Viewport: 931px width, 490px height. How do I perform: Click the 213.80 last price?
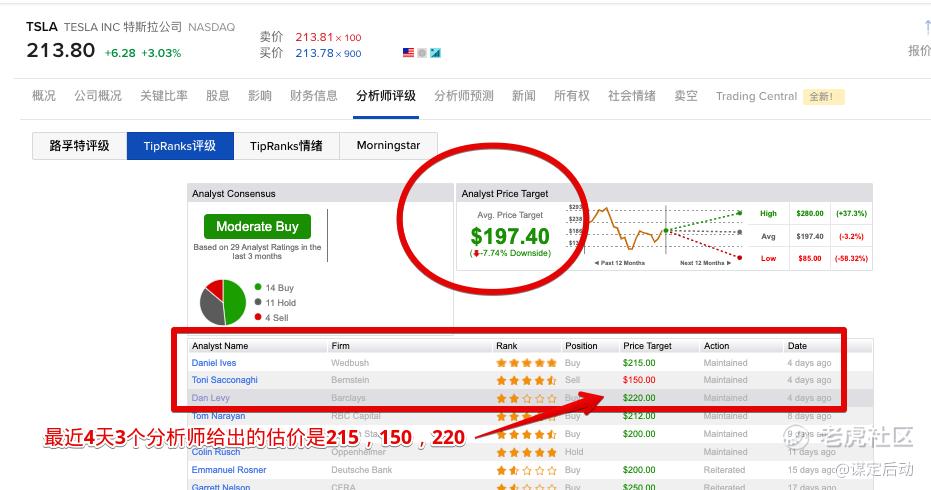click(x=61, y=50)
